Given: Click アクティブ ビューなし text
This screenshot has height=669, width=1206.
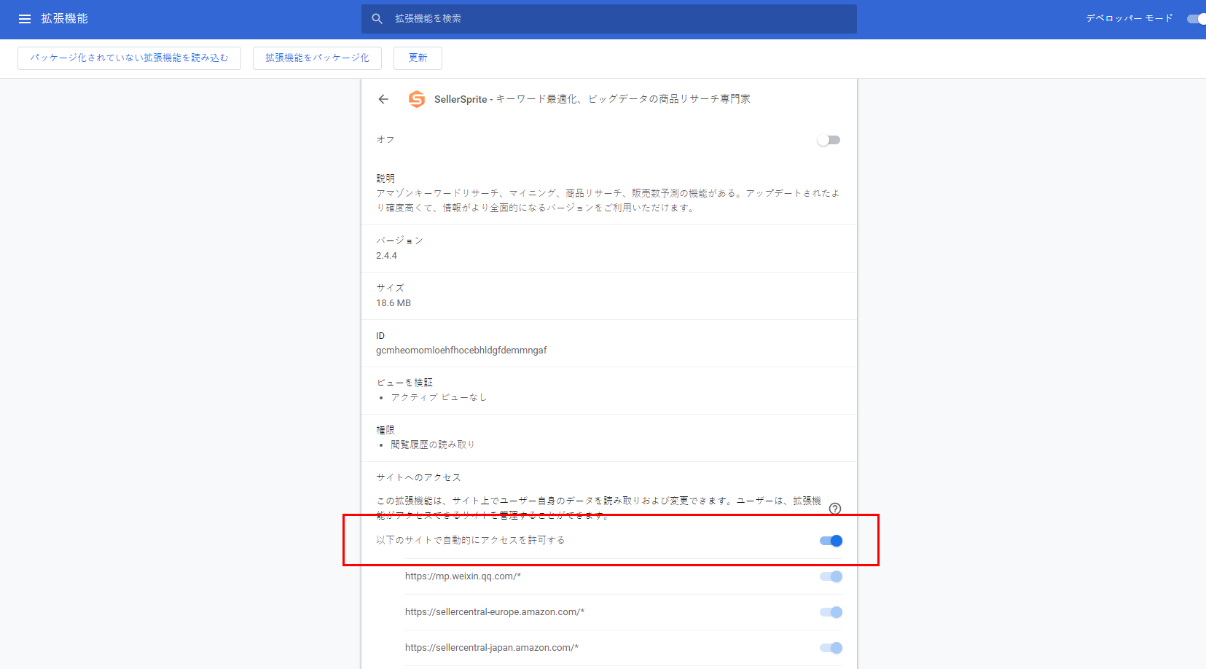Looking at the screenshot, I should coord(438,397).
